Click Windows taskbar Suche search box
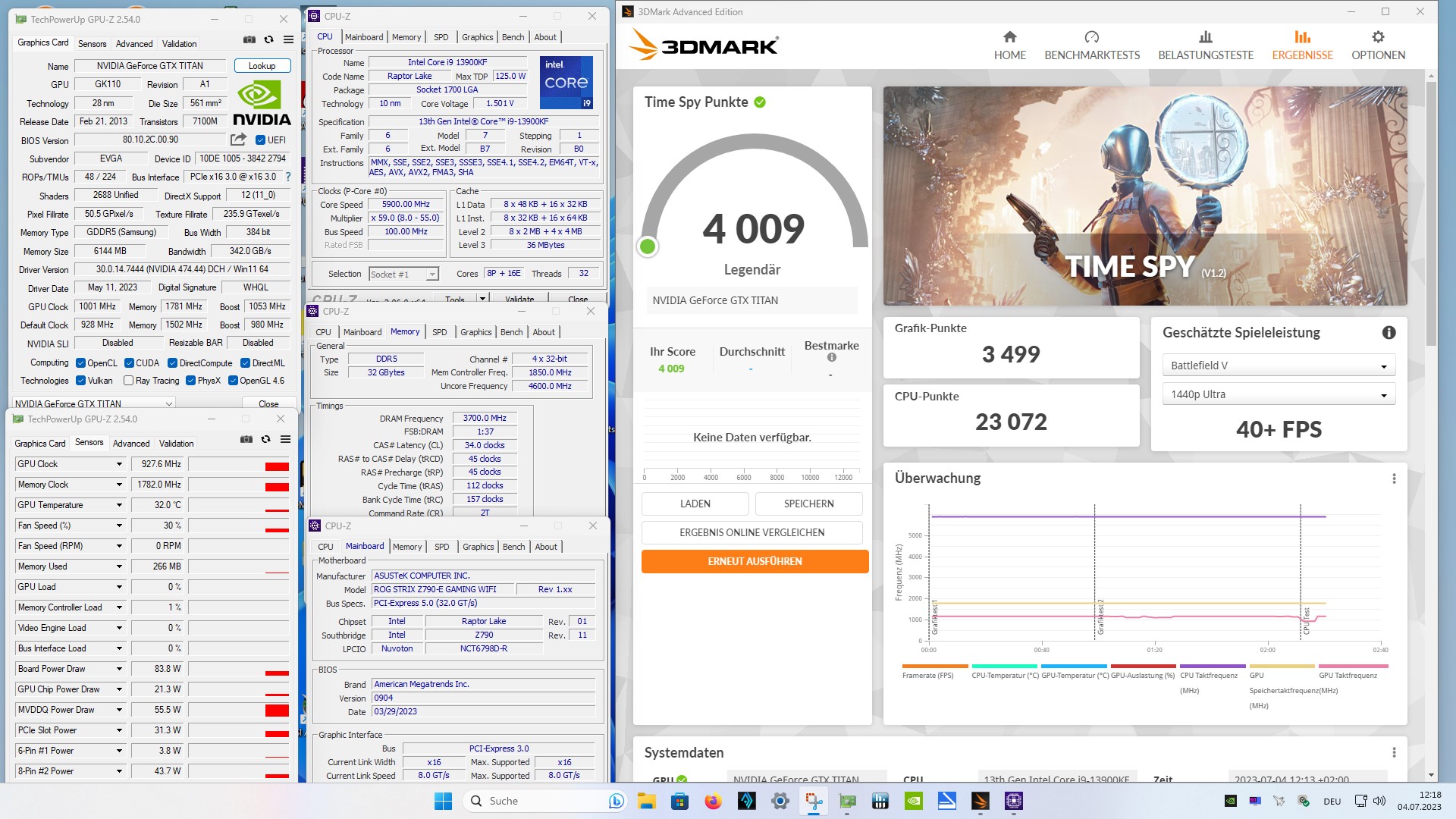The width and height of the screenshot is (1456, 819). coord(544,801)
